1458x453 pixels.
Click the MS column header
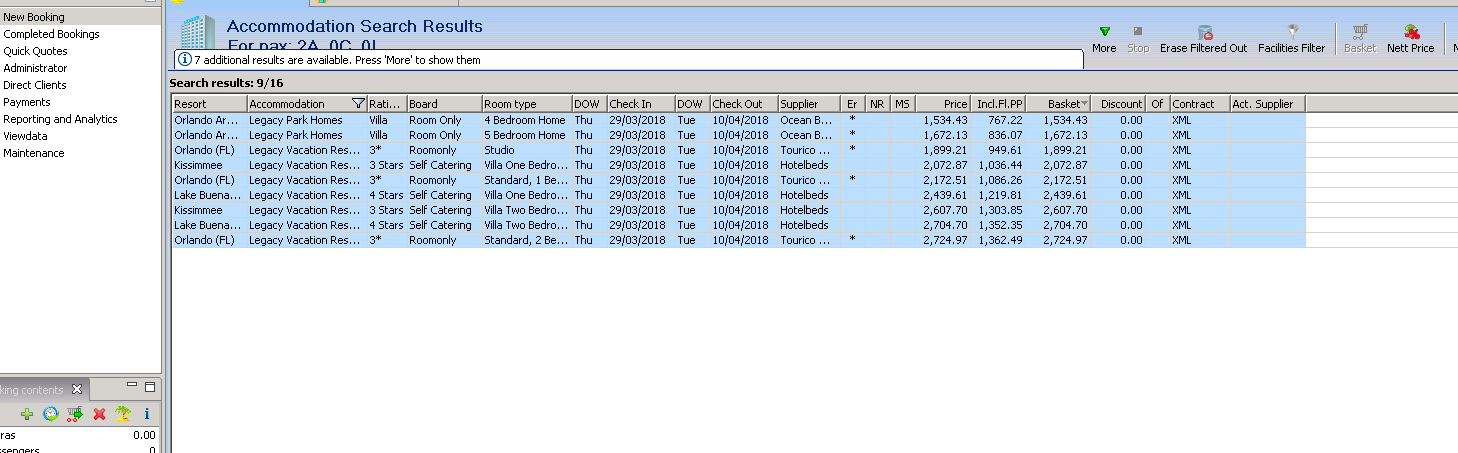coord(902,104)
